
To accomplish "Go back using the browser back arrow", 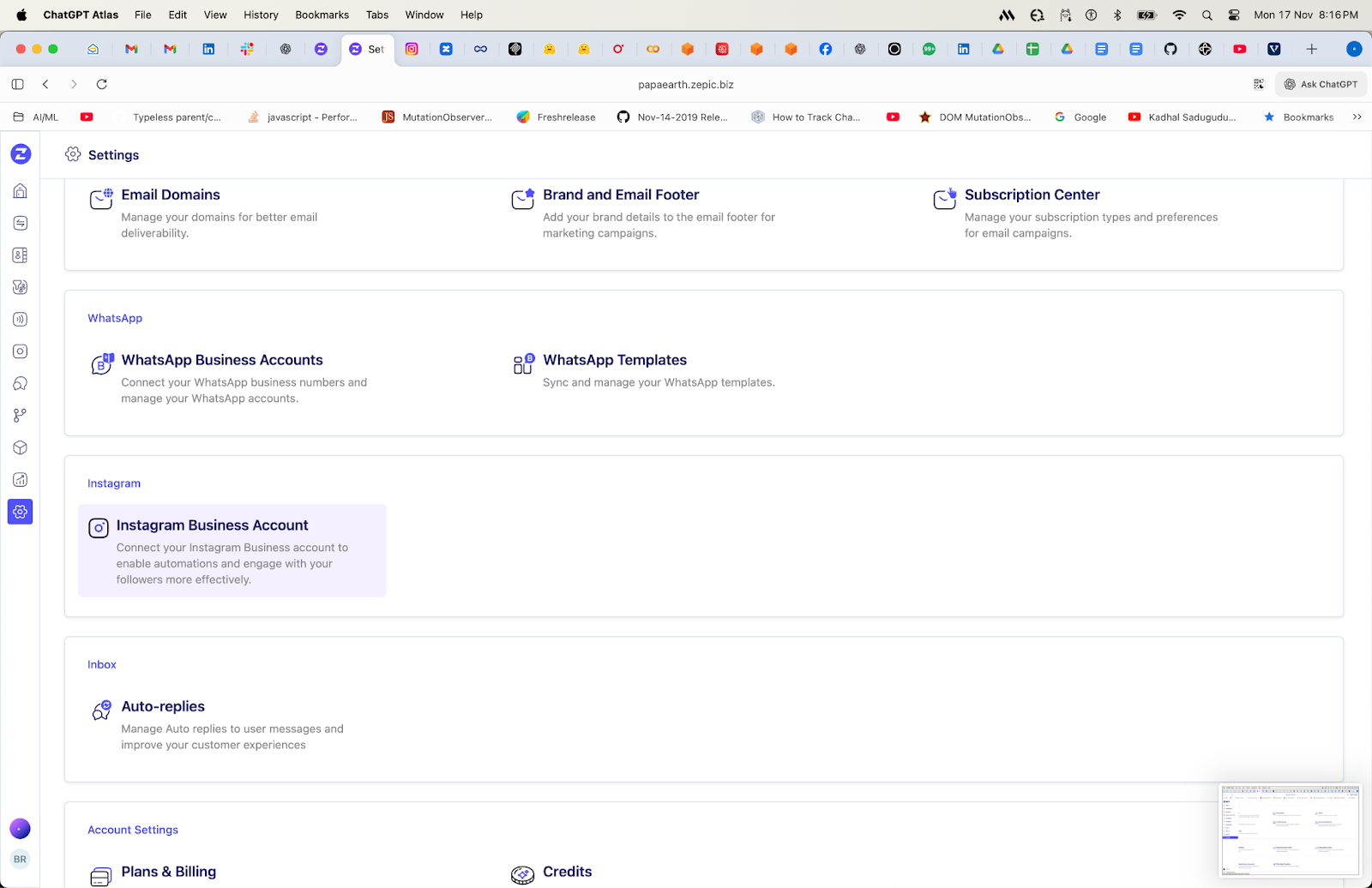I will coord(45,84).
